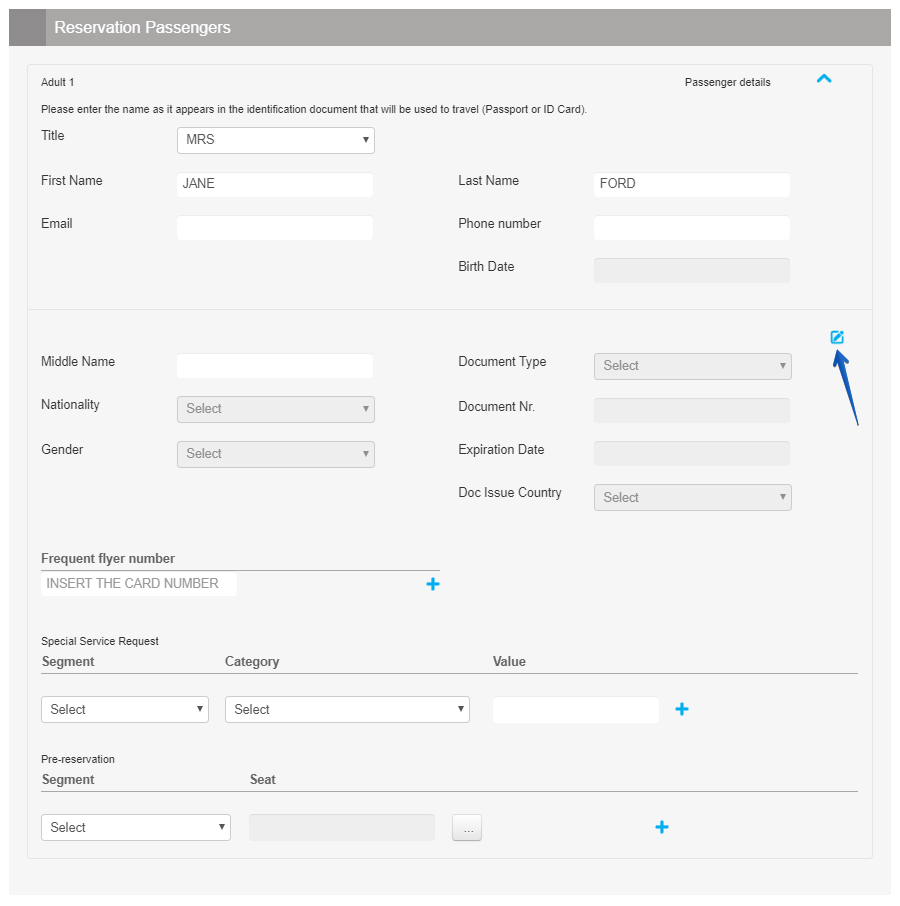Open the Title dropdown showing MRS

pos(275,140)
